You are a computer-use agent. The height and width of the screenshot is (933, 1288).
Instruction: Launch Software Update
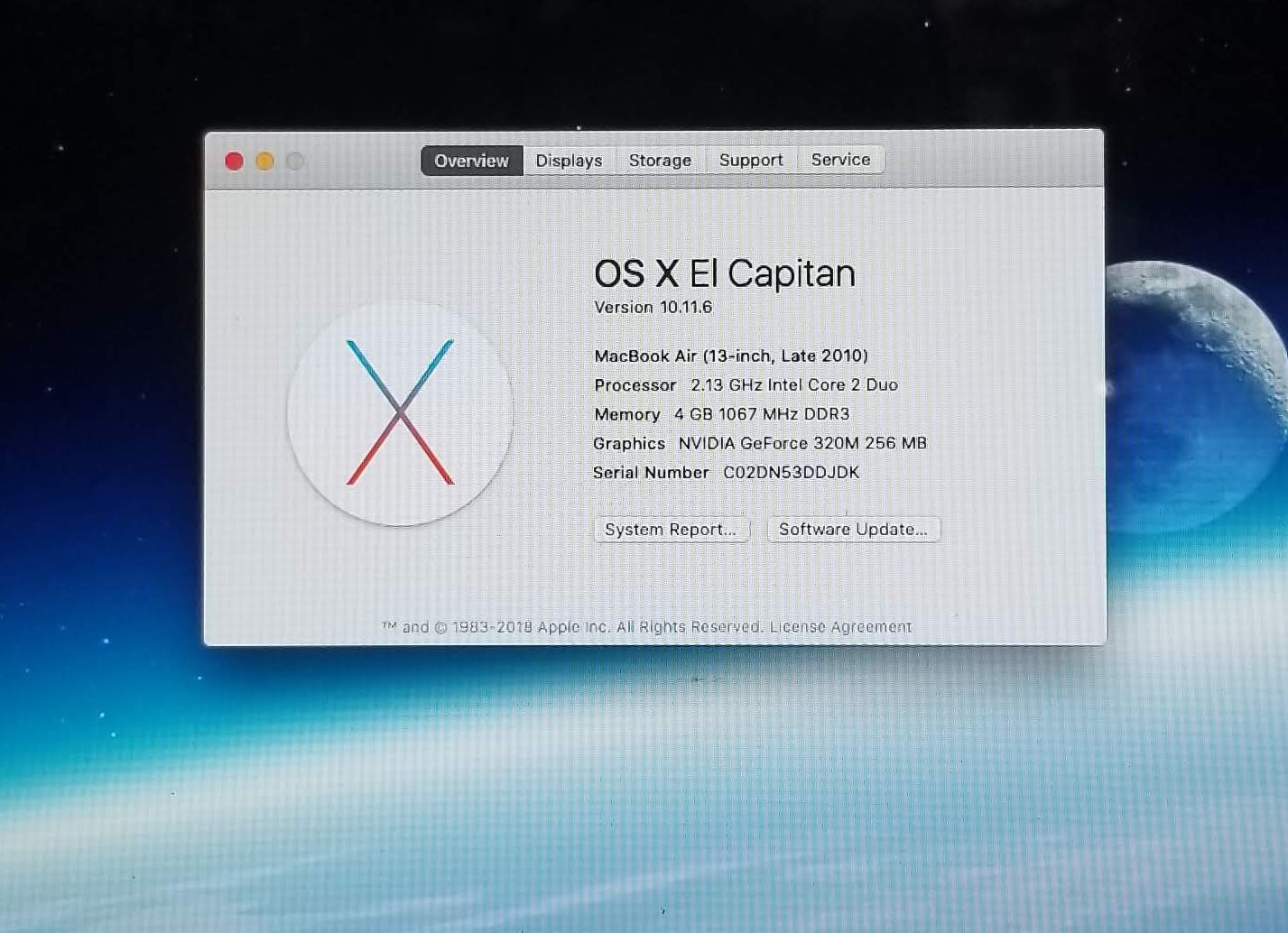(853, 530)
